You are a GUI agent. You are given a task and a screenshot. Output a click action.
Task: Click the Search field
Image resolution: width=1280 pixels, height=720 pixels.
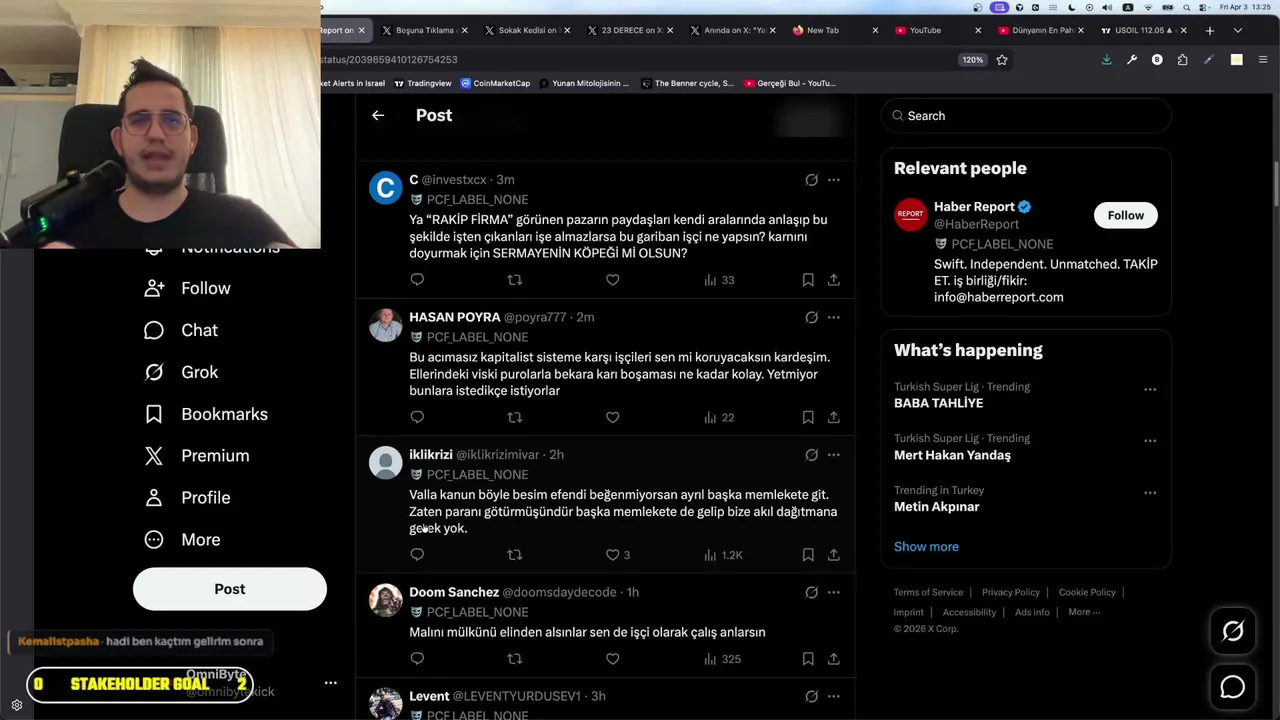pyautogui.click(x=1026, y=116)
